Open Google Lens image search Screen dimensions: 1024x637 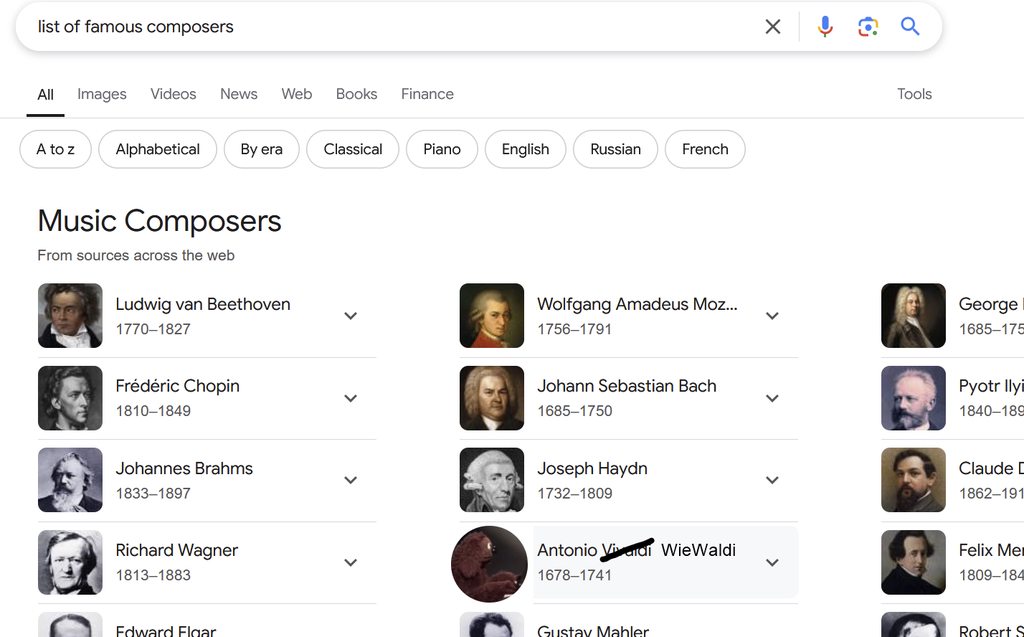(x=868, y=27)
